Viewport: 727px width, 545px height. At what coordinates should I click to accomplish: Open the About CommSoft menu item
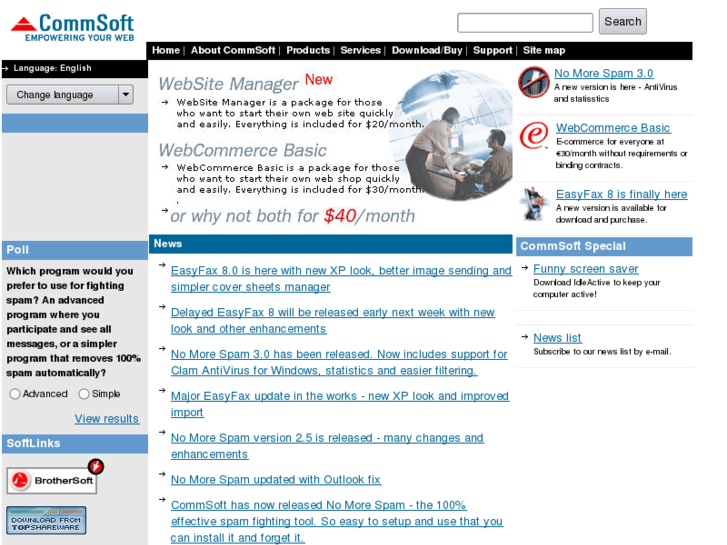click(x=233, y=50)
